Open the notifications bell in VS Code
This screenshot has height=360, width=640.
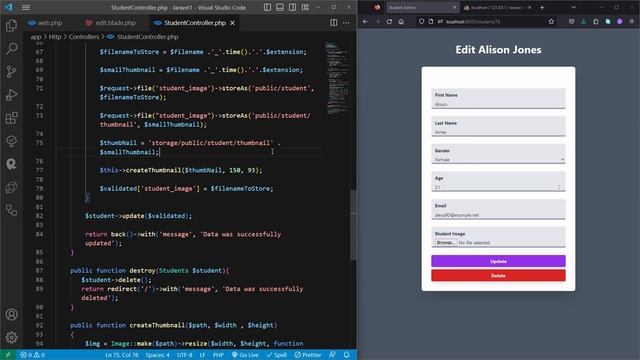point(346,355)
